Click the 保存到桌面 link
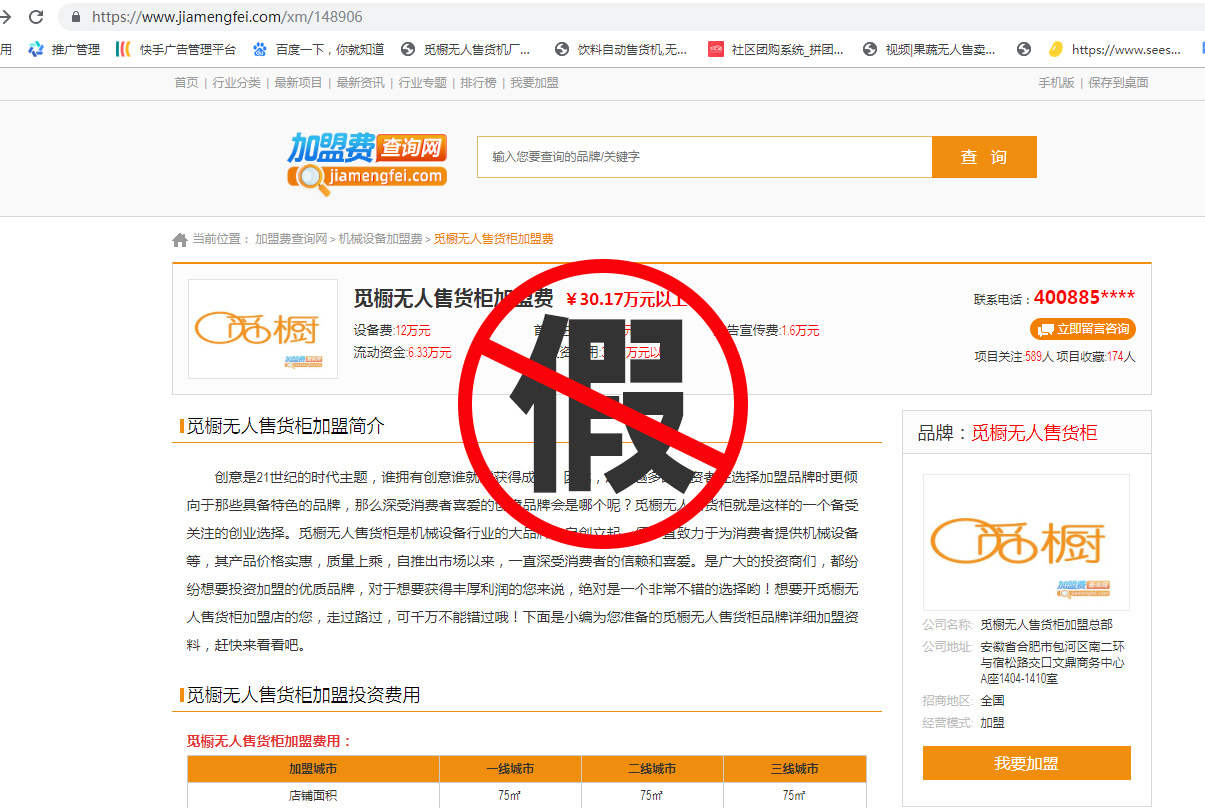Image resolution: width=1205 pixels, height=808 pixels. (x=1118, y=83)
